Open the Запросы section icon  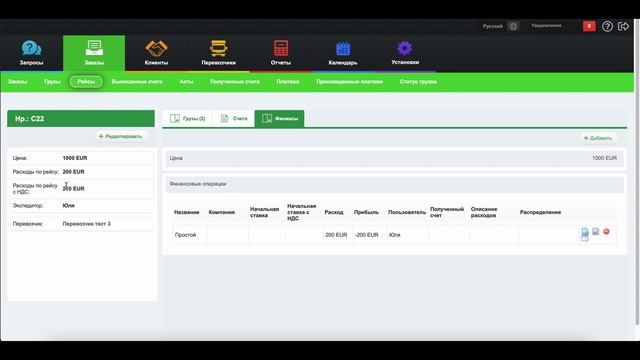pos(31,49)
